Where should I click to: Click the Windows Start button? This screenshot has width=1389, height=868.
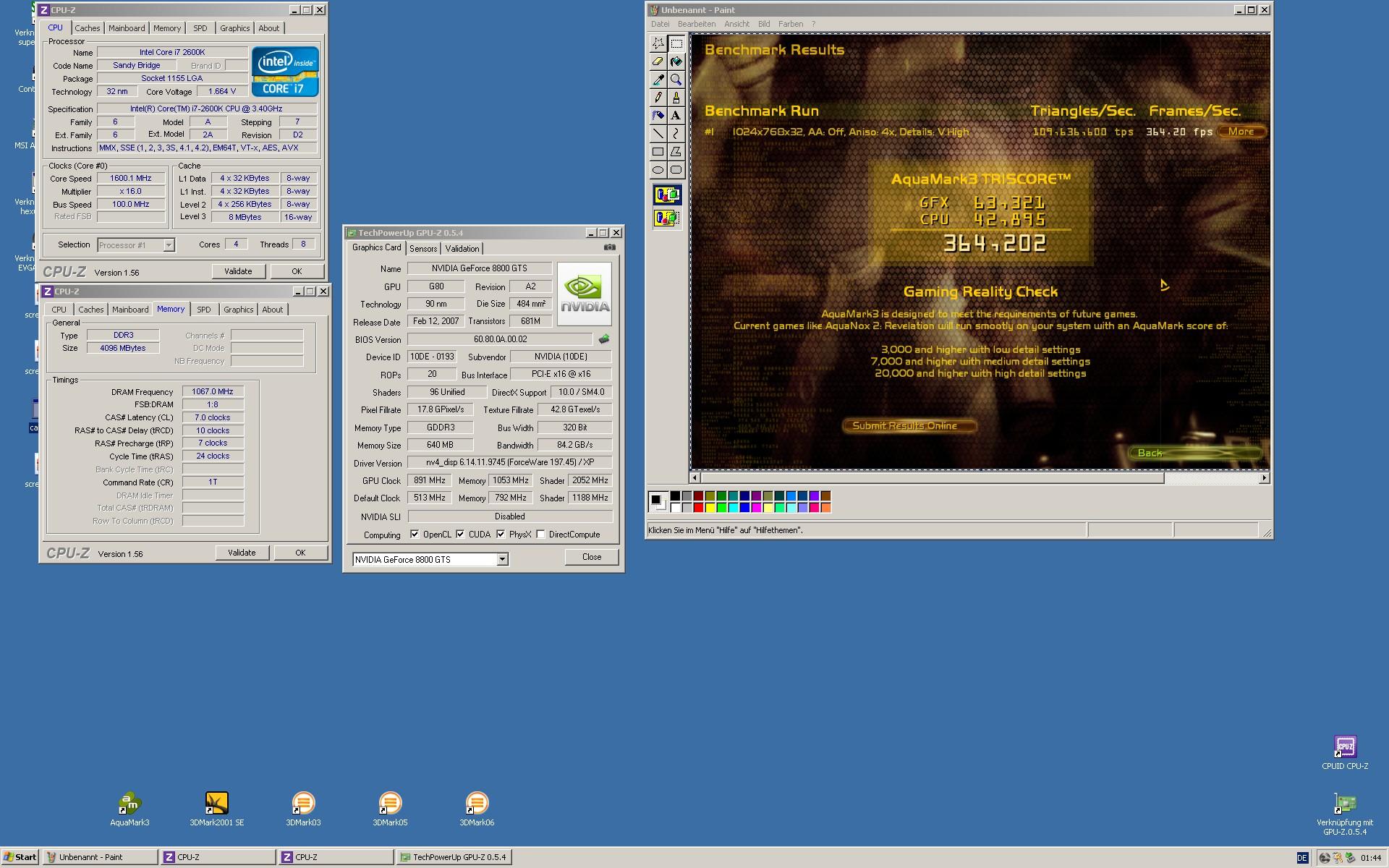pos(20,857)
